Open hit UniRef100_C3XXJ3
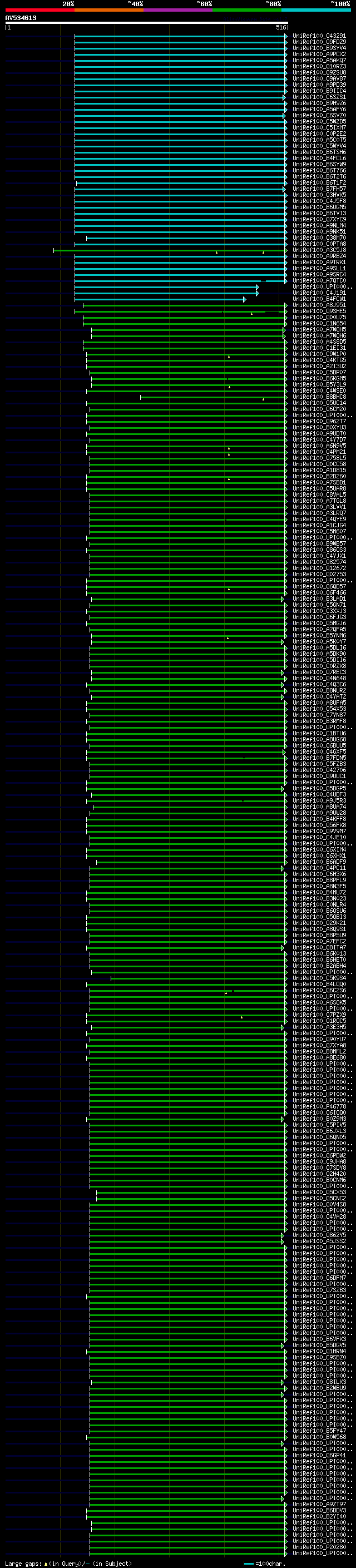356x1568 pixels. pos(319,611)
